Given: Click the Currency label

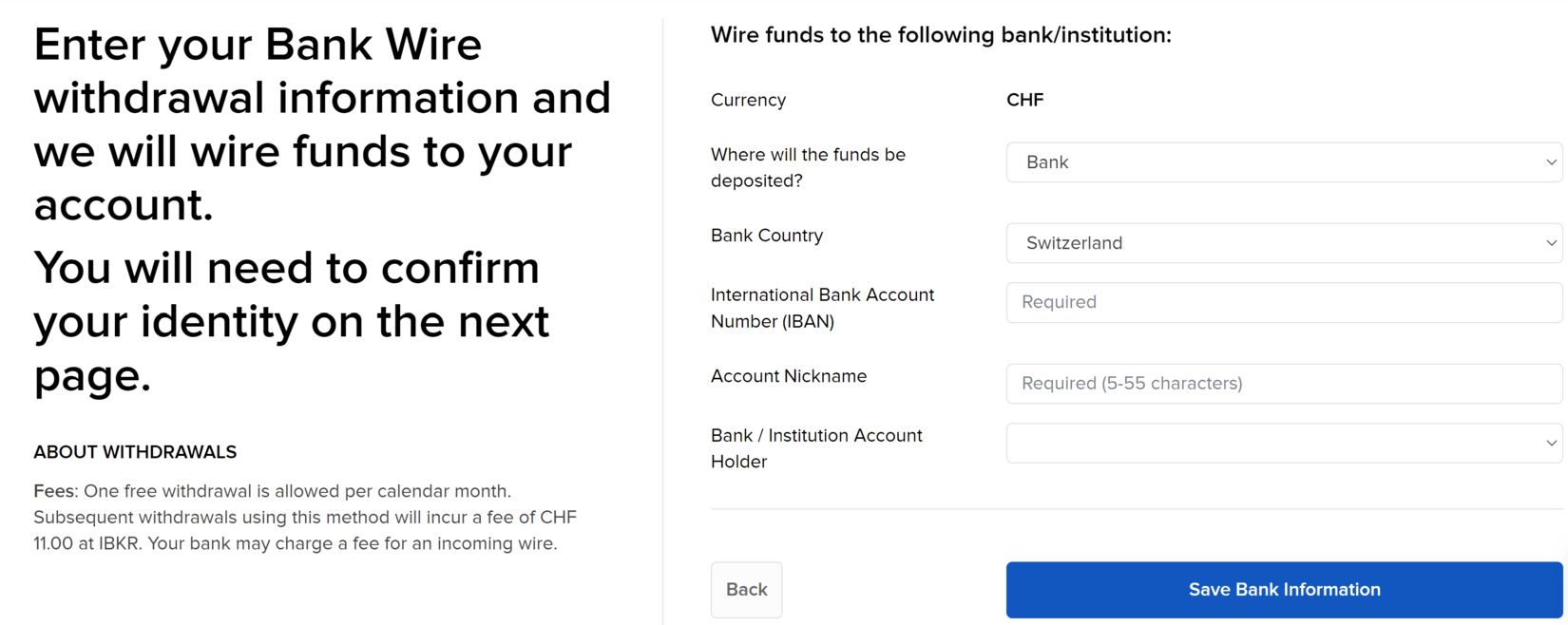Looking at the screenshot, I should [748, 100].
